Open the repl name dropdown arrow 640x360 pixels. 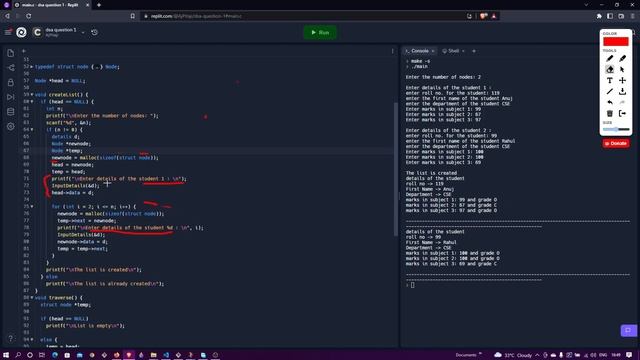click(83, 33)
